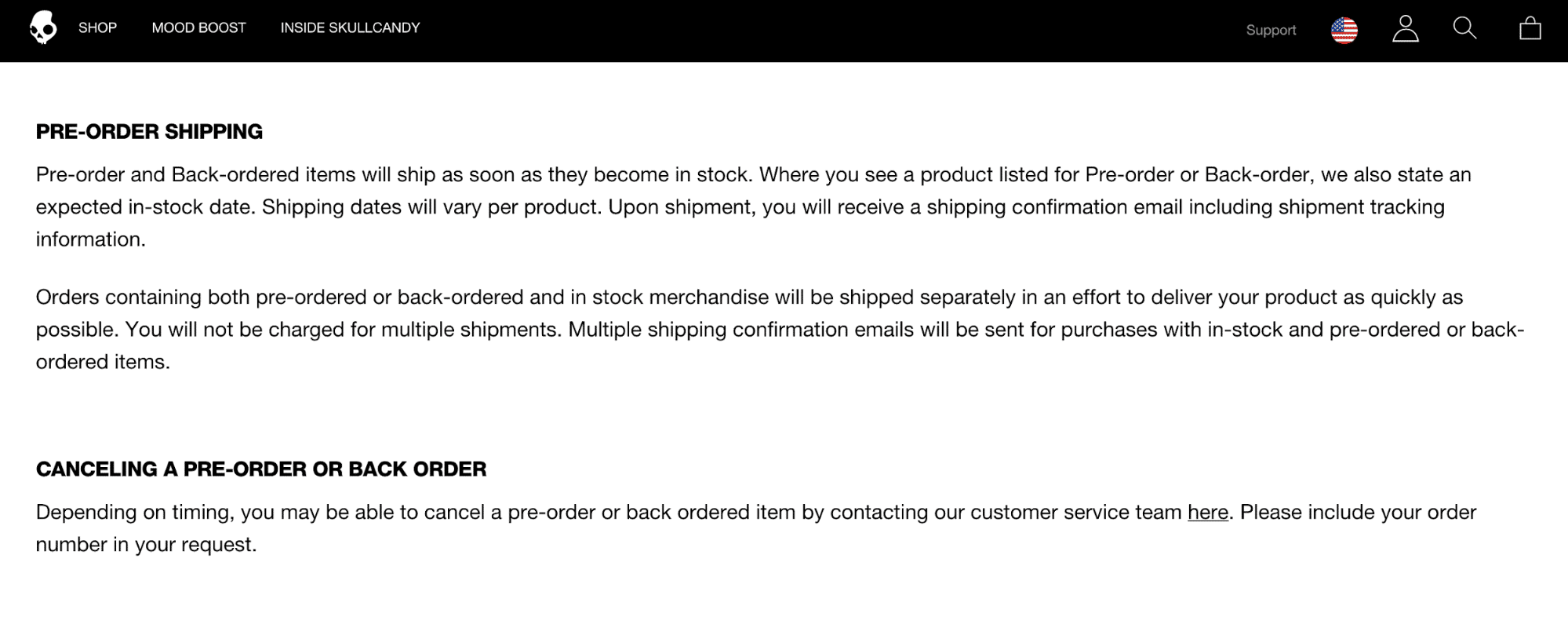Click the CANCELING A PRE-ORDER OR BACK ORDER heading
The width and height of the screenshot is (1568, 628).
[x=260, y=469]
